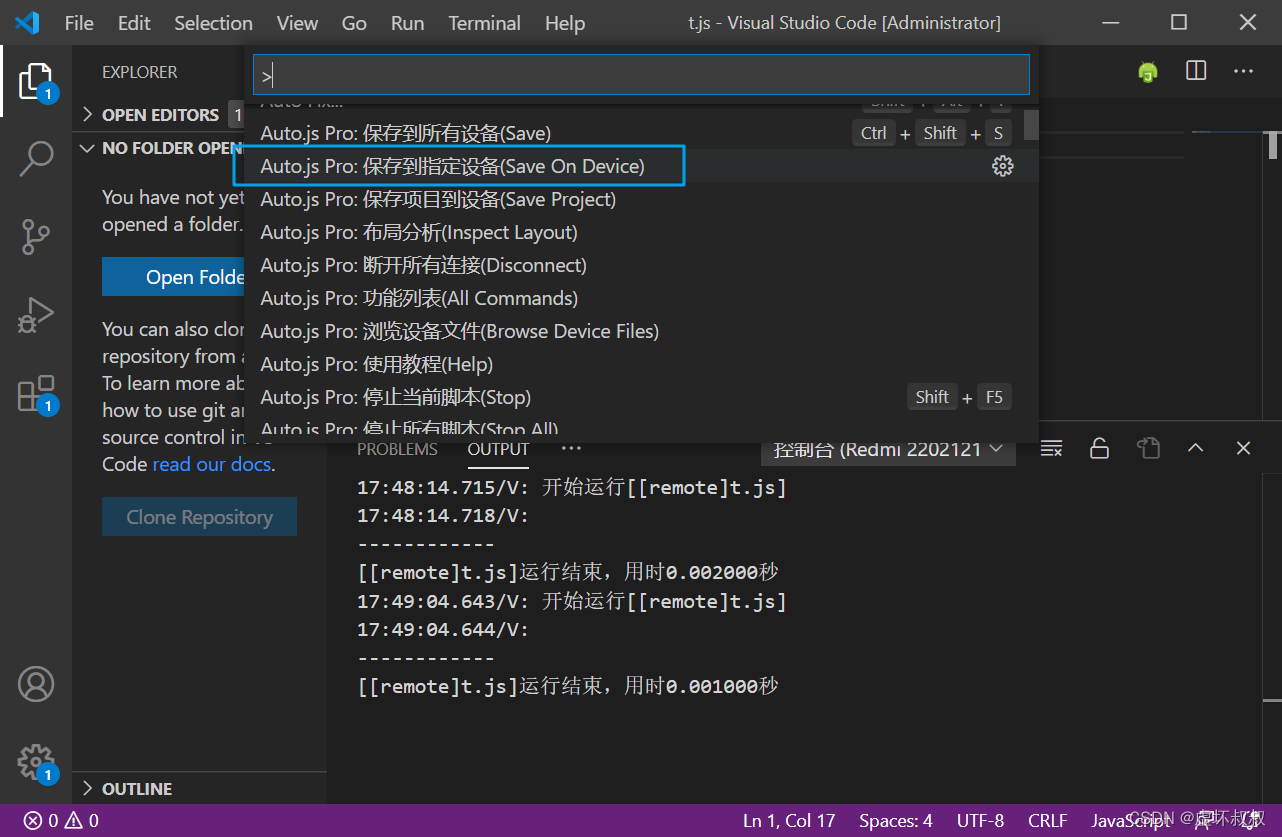Open the Selection menu
Screen dimensions: 1282x837
click(213, 23)
